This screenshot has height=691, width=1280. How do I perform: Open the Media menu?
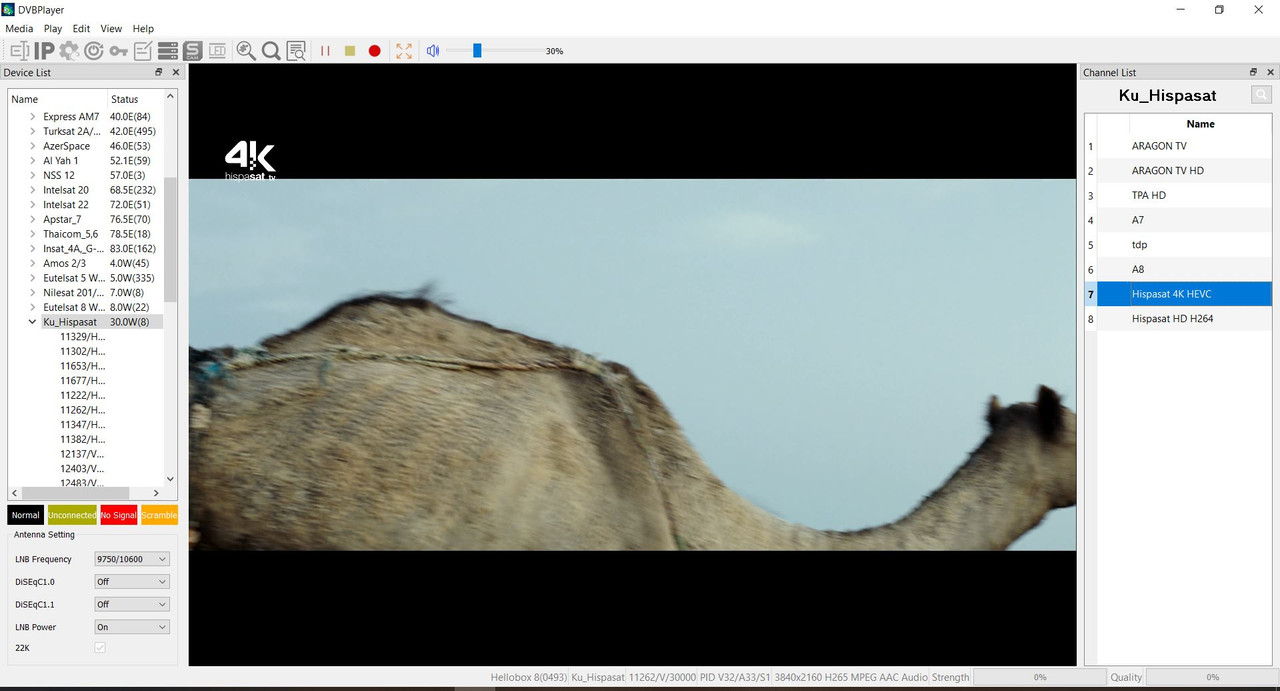click(x=19, y=29)
